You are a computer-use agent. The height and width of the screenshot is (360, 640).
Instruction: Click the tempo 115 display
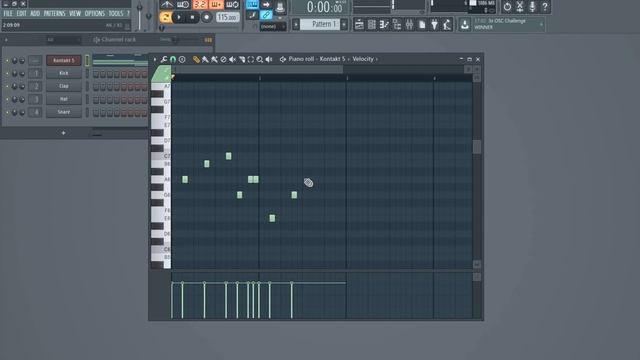pyautogui.click(x=228, y=17)
